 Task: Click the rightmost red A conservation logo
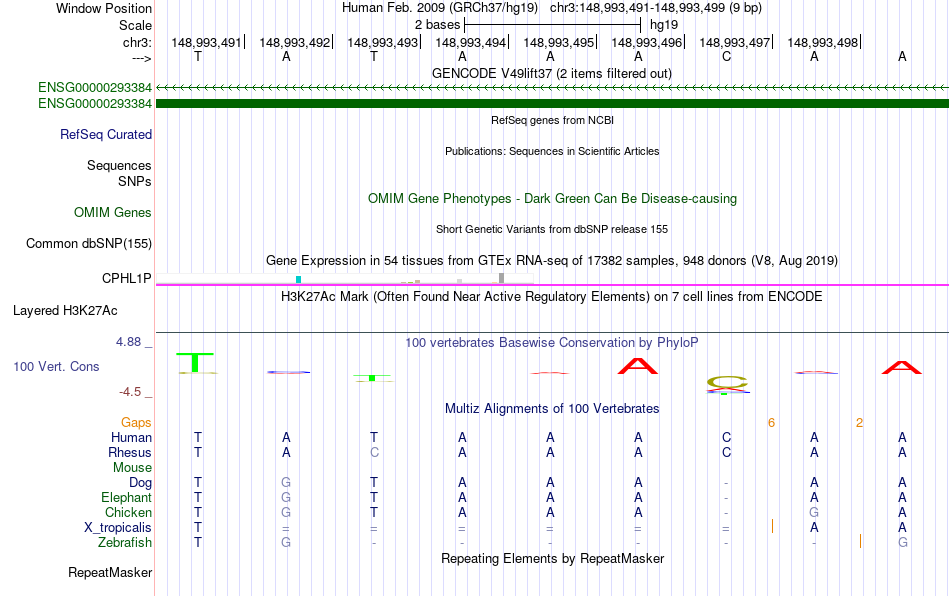[x=902, y=368]
